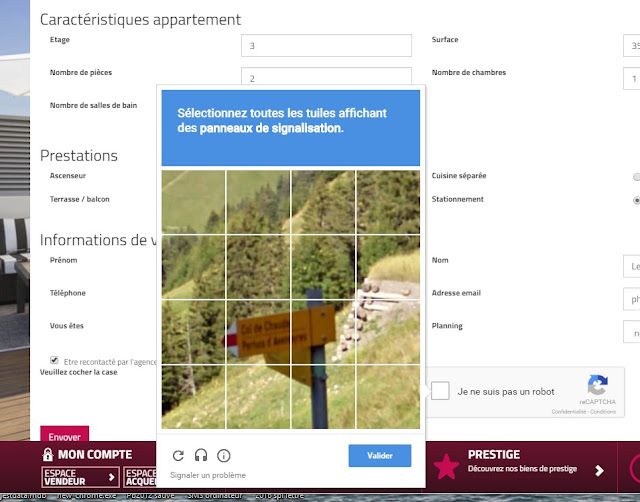Image resolution: width=640 pixels, height=502 pixels.
Task: Select the Cuisine séparée radio button
Action: pos(636,177)
